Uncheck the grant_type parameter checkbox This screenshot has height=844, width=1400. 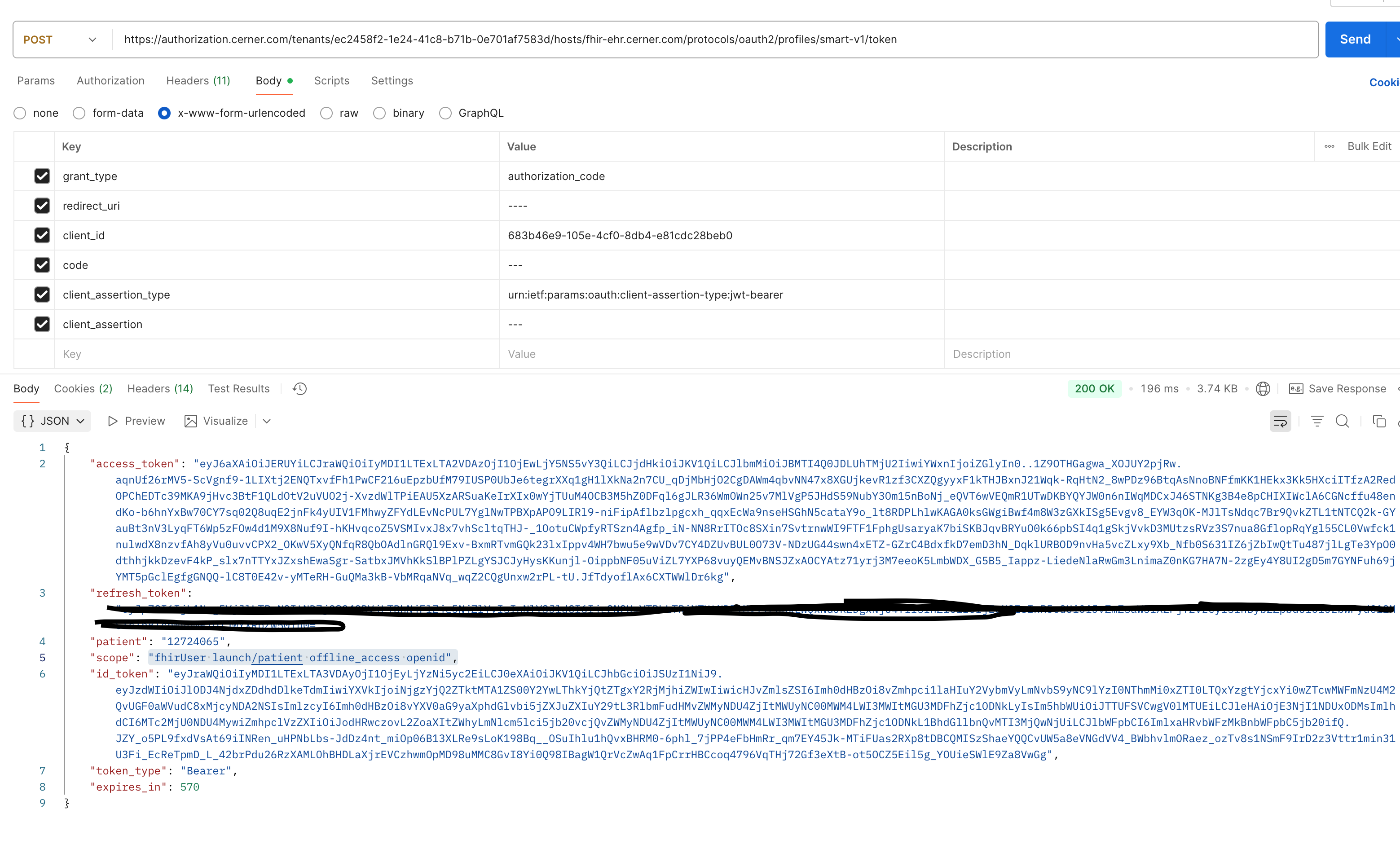point(42,176)
